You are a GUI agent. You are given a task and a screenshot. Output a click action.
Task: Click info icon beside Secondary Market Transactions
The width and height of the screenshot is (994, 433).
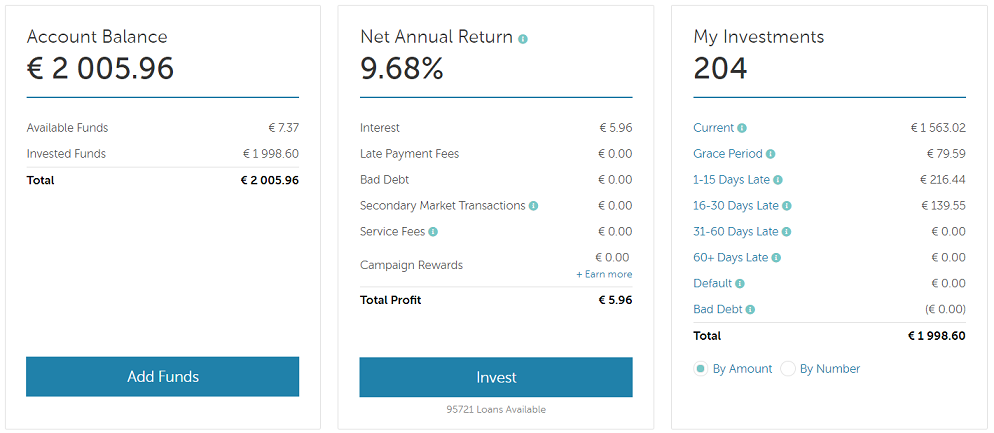point(533,206)
